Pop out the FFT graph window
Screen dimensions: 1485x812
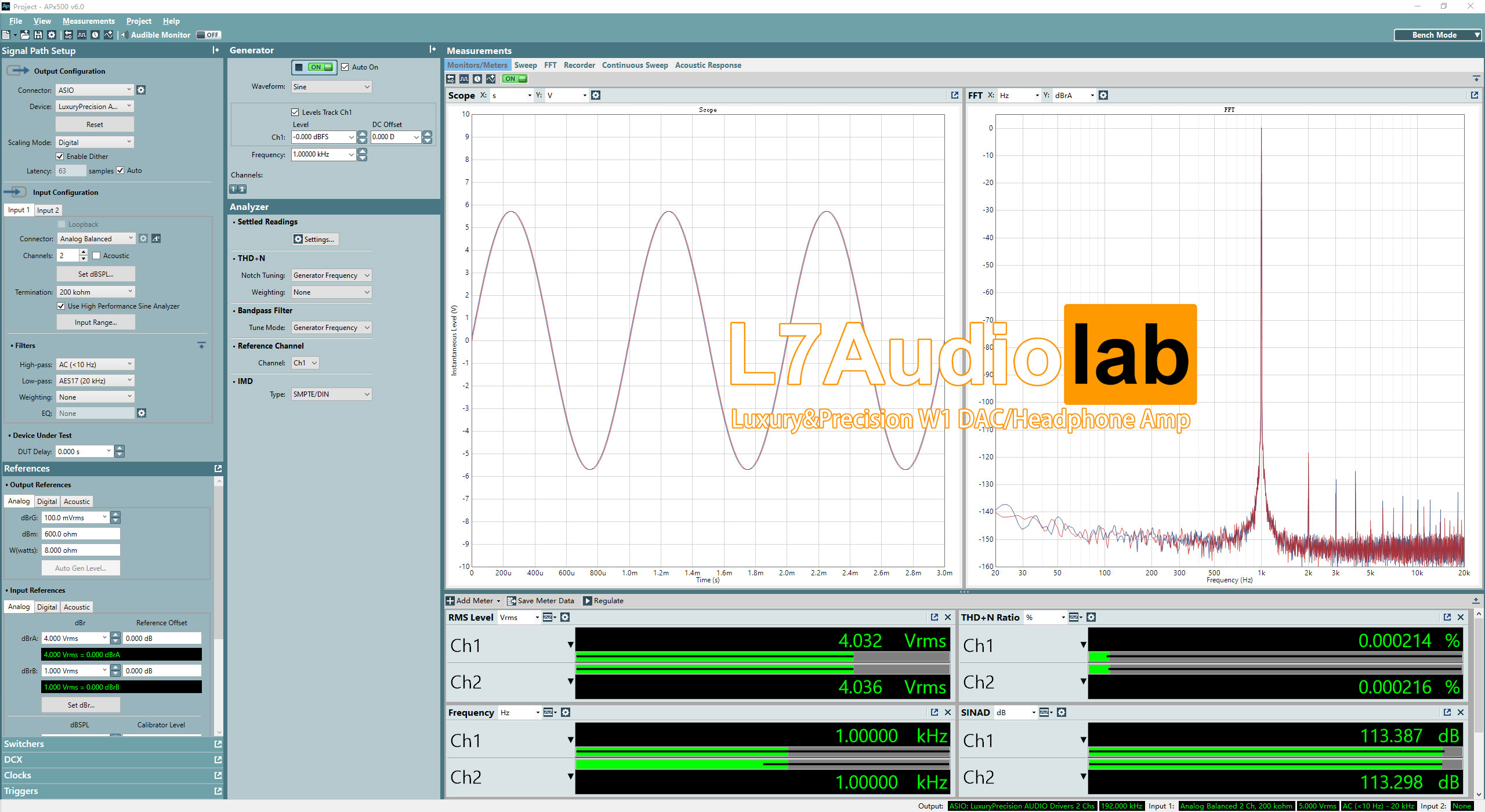[1475, 95]
